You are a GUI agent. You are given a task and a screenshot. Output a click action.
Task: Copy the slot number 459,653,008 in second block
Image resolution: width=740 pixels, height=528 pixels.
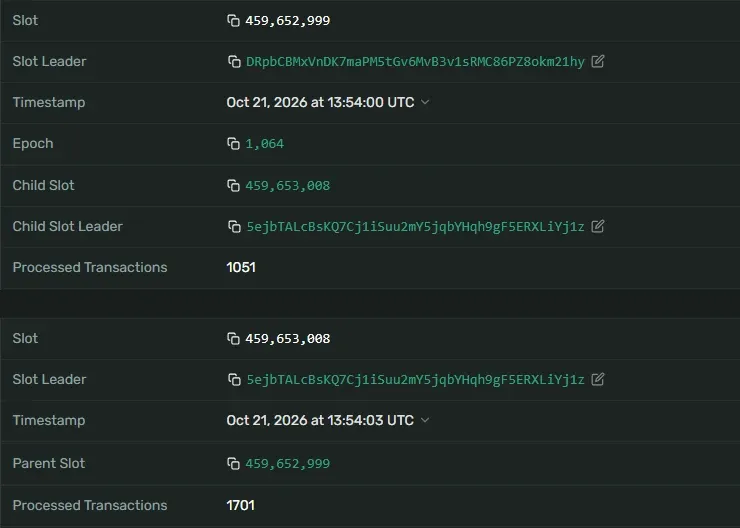point(233,339)
